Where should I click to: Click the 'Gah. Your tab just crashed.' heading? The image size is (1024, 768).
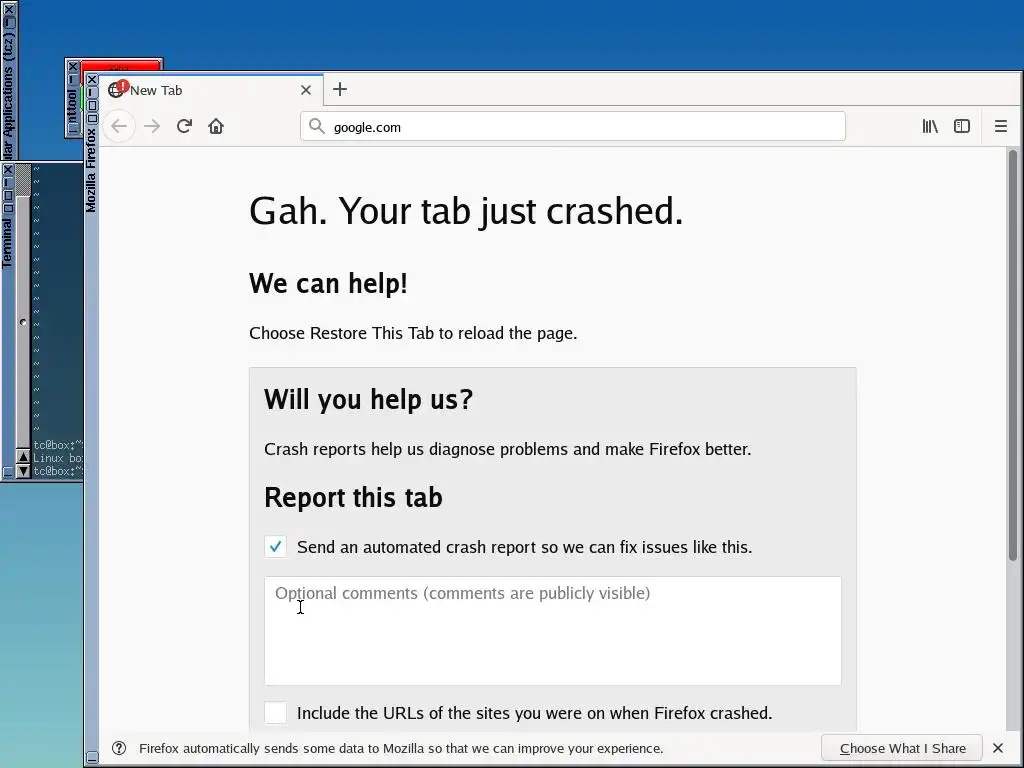466,212
